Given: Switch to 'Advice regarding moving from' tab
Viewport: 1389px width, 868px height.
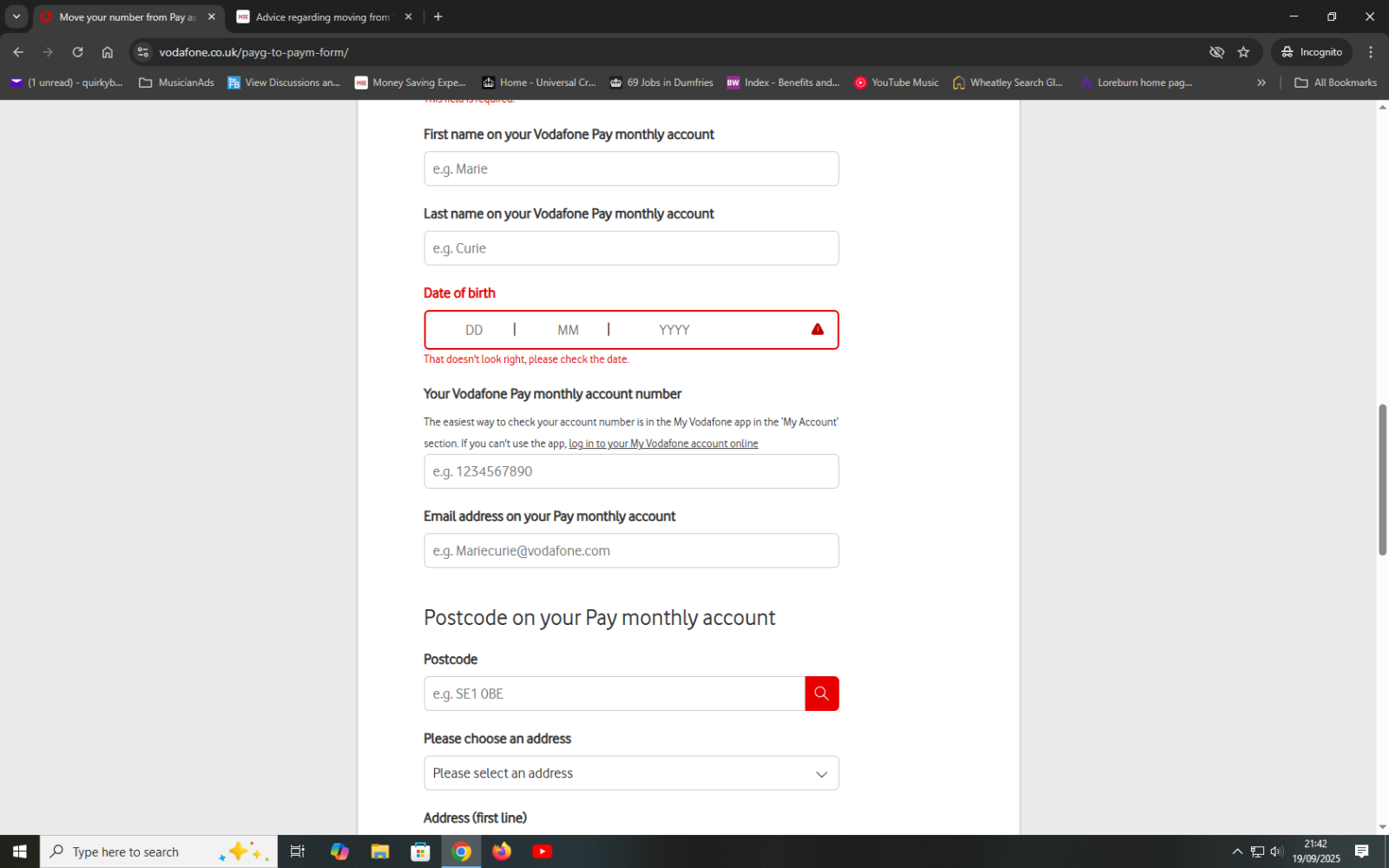Looking at the screenshot, I should 322,16.
